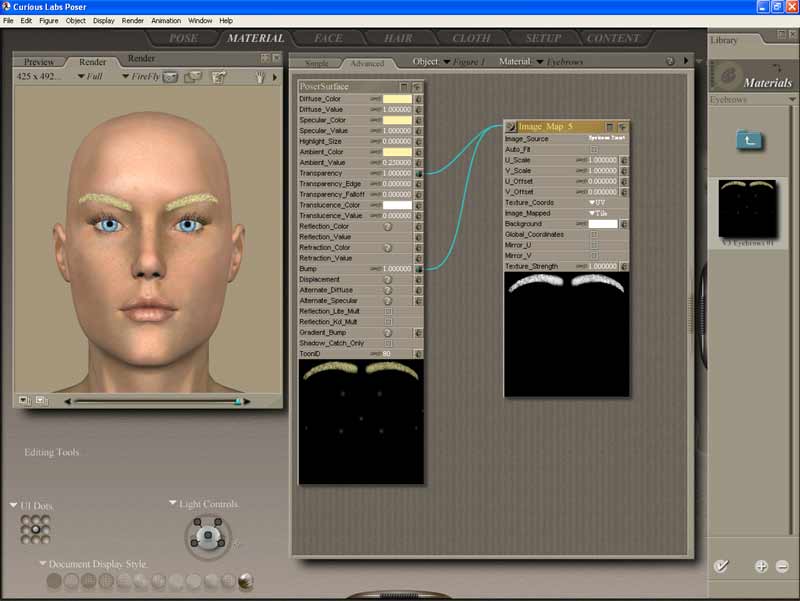Click the checkmark apply icon in Library
Viewport: 800px width, 601px height.
(x=721, y=566)
